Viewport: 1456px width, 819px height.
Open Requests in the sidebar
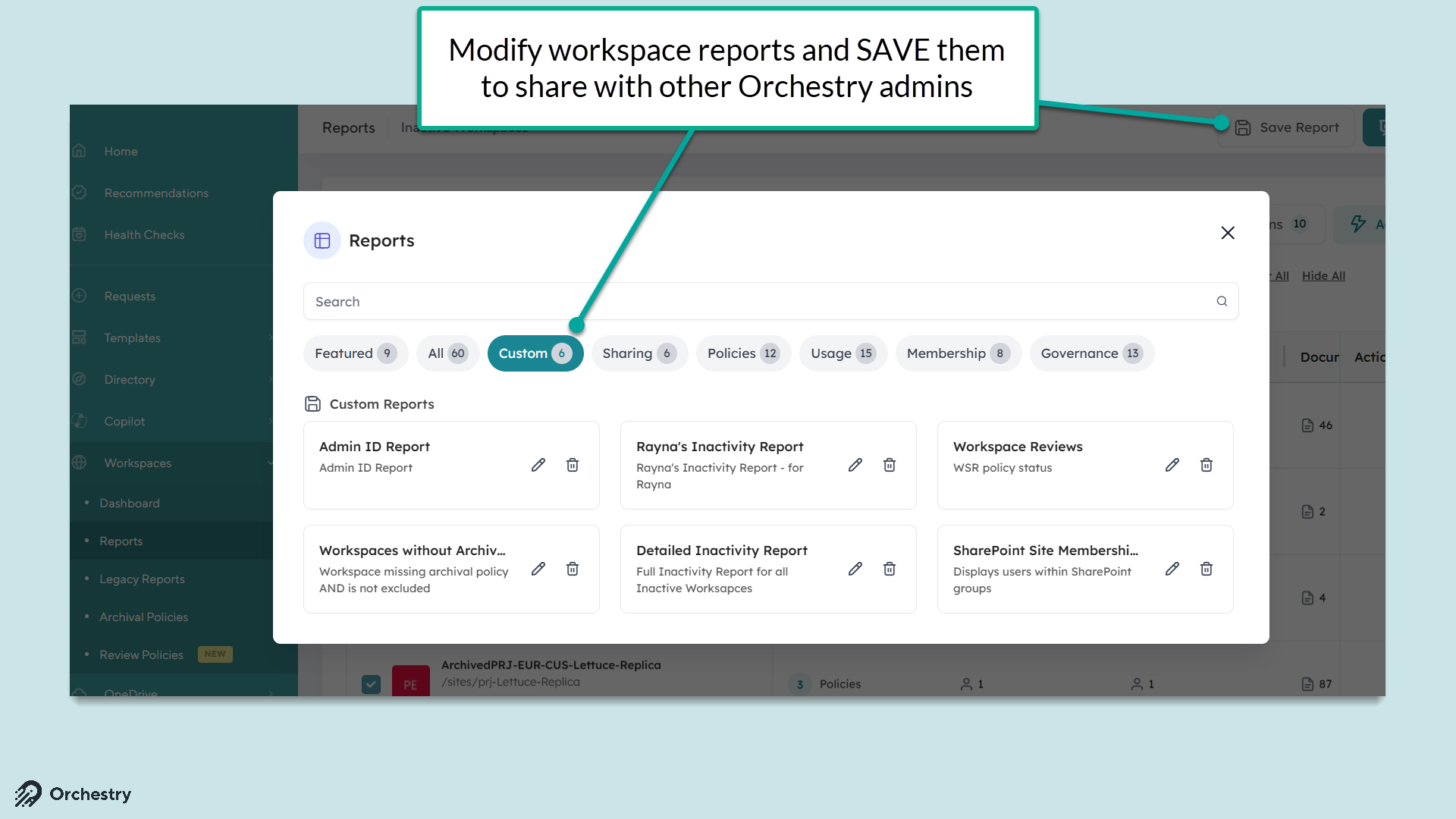point(130,297)
